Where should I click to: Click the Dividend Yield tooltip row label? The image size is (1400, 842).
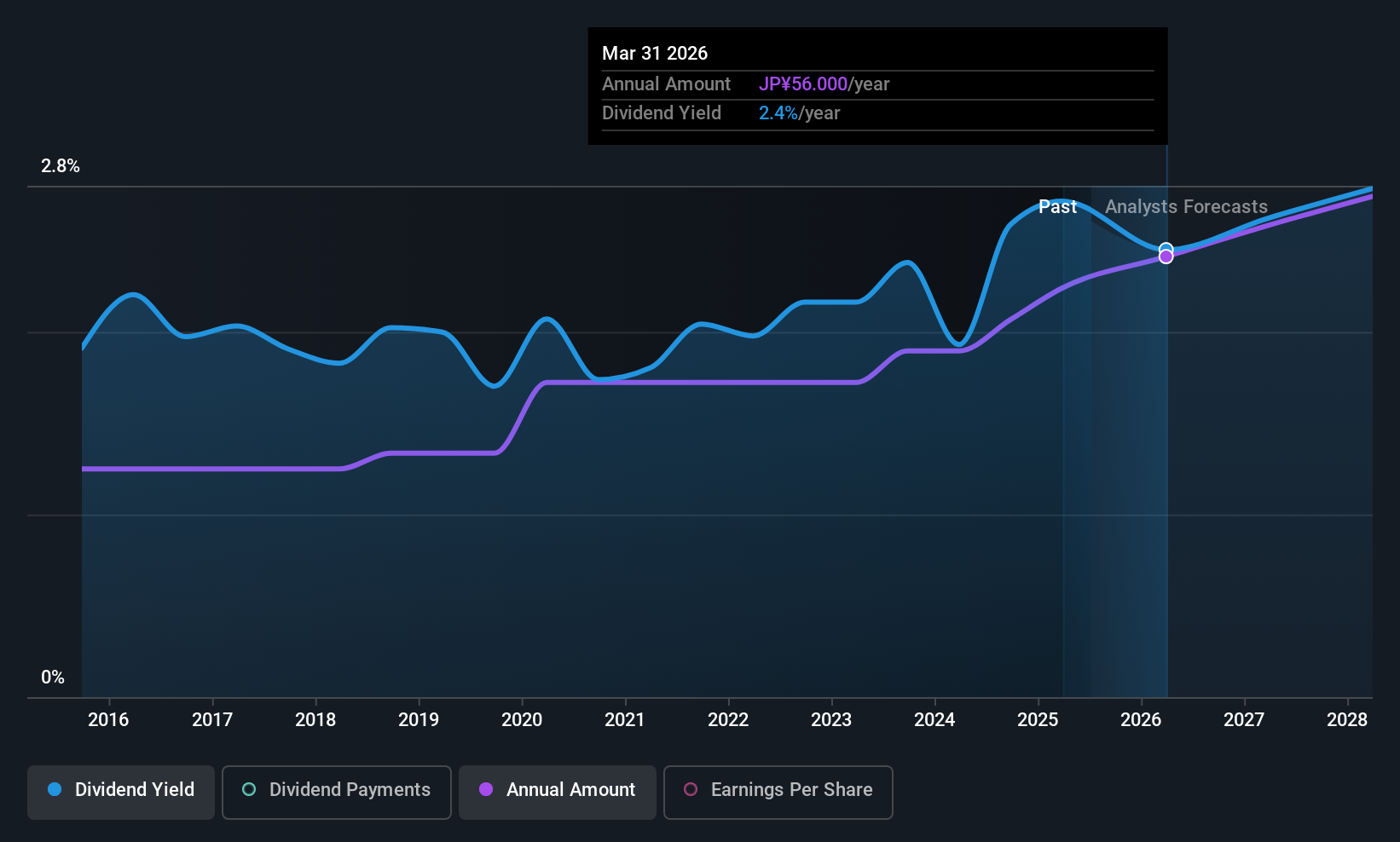[x=662, y=113]
